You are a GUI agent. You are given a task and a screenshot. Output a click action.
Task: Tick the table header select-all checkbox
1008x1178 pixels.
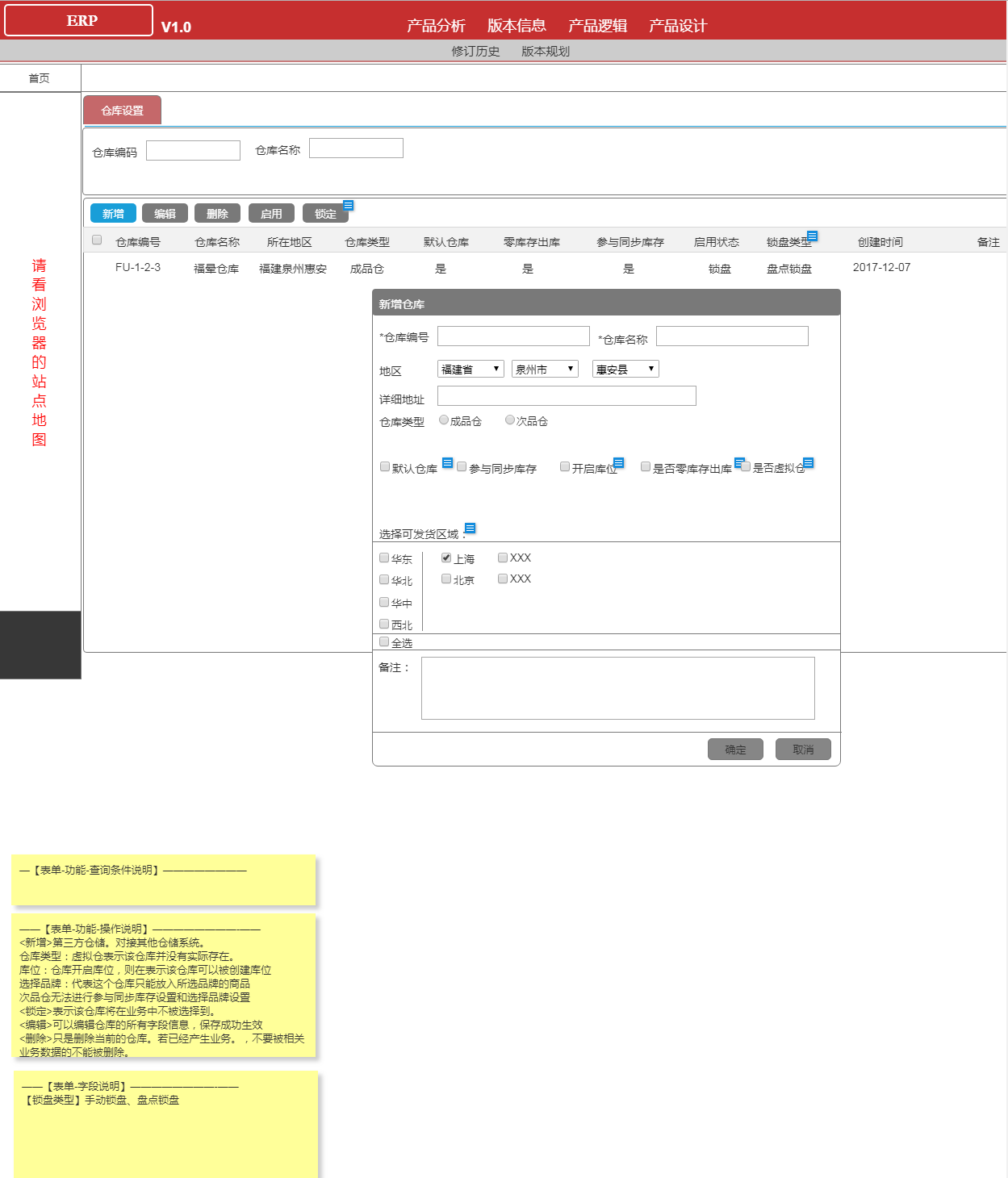pos(97,240)
